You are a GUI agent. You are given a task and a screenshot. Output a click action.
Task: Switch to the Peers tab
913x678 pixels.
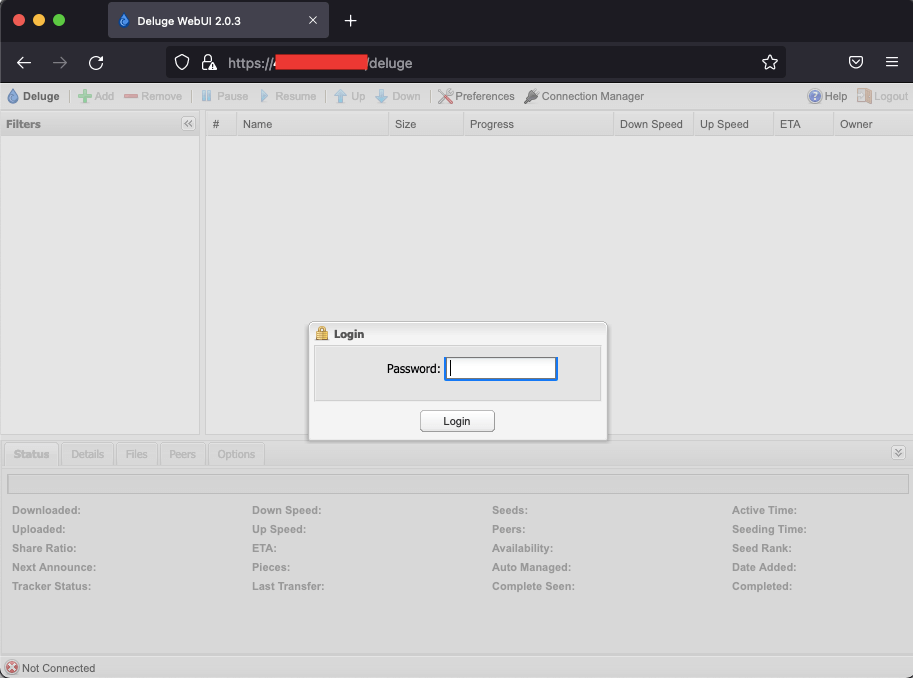(182, 454)
